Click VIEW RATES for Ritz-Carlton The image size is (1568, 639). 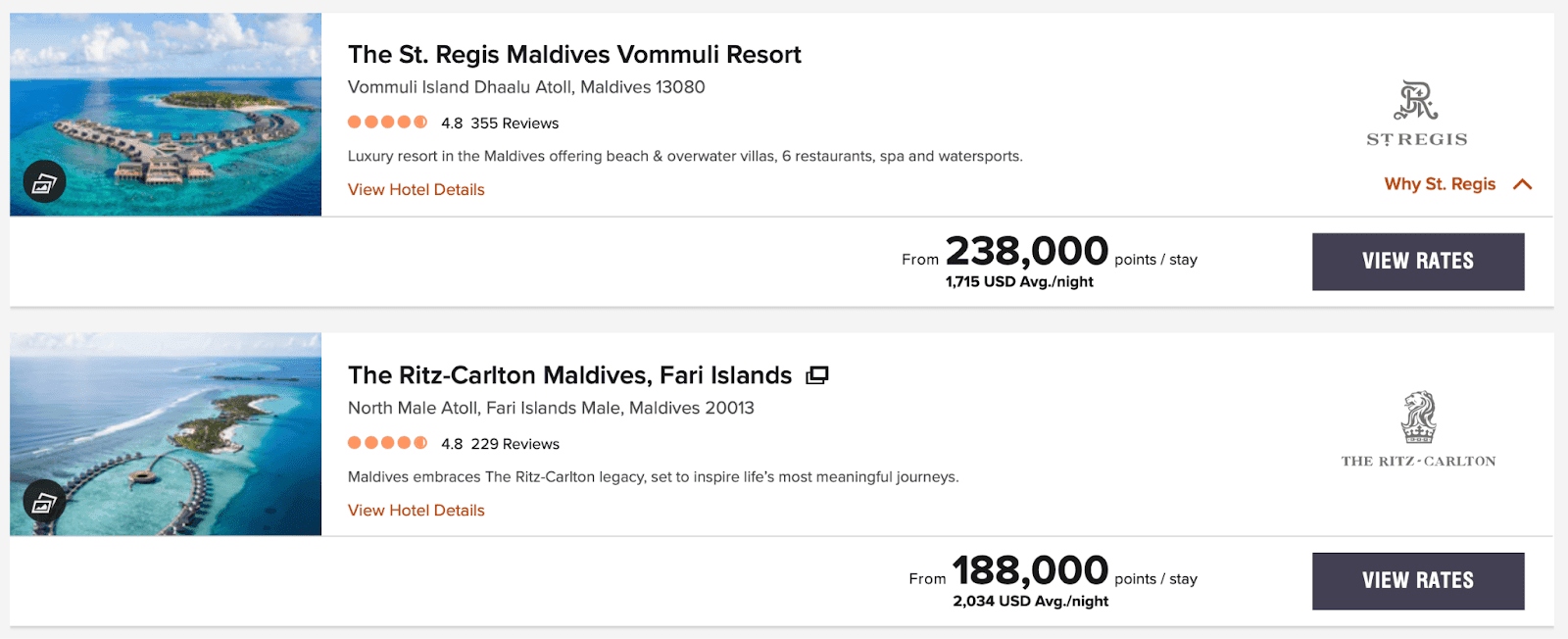pyautogui.click(x=1418, y=580)
